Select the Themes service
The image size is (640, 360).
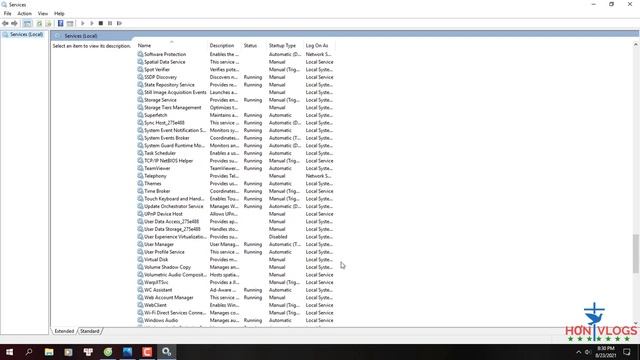(153, 184)
